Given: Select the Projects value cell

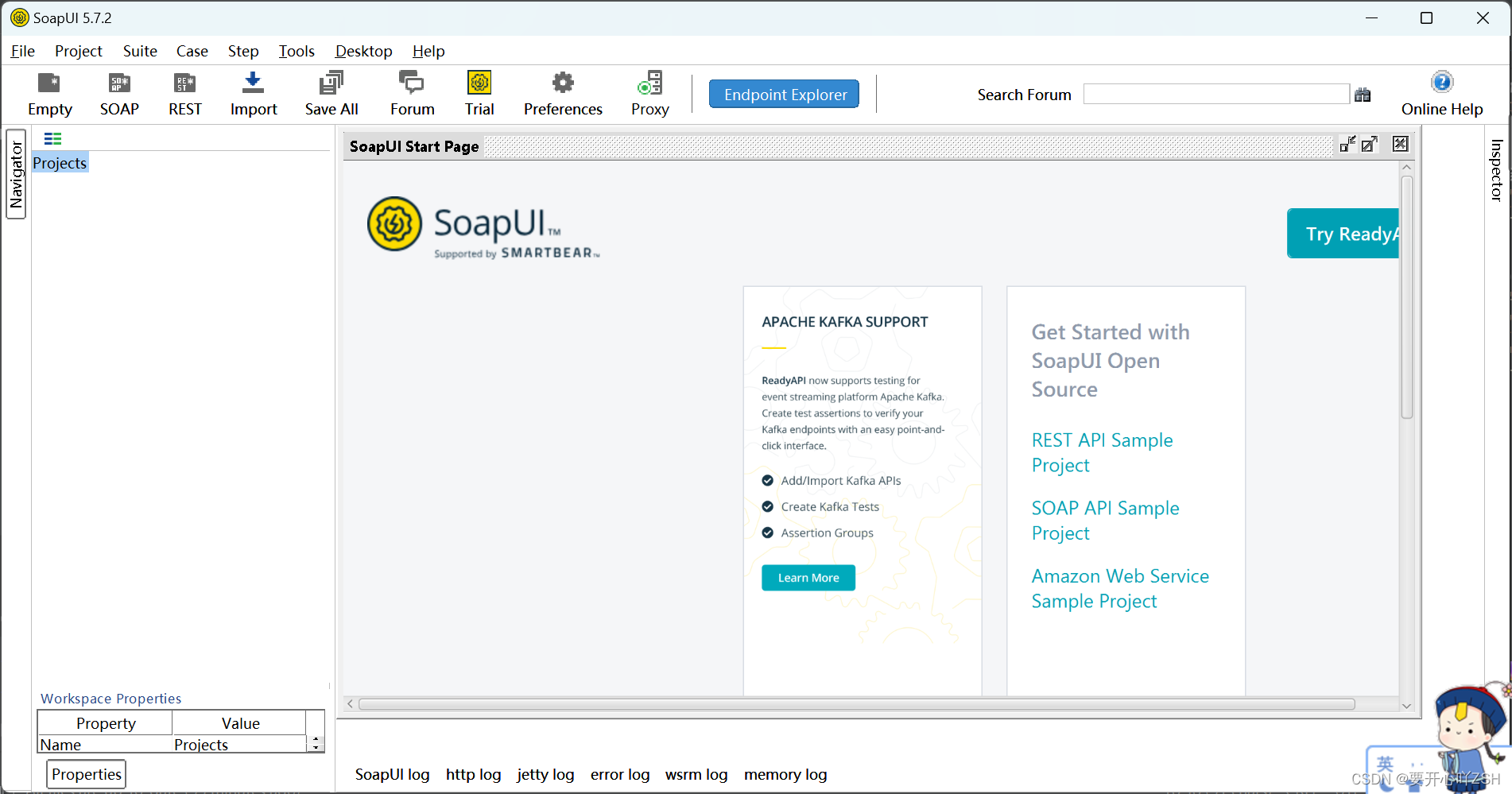Looking at the screenshot, I should point(240,745).
